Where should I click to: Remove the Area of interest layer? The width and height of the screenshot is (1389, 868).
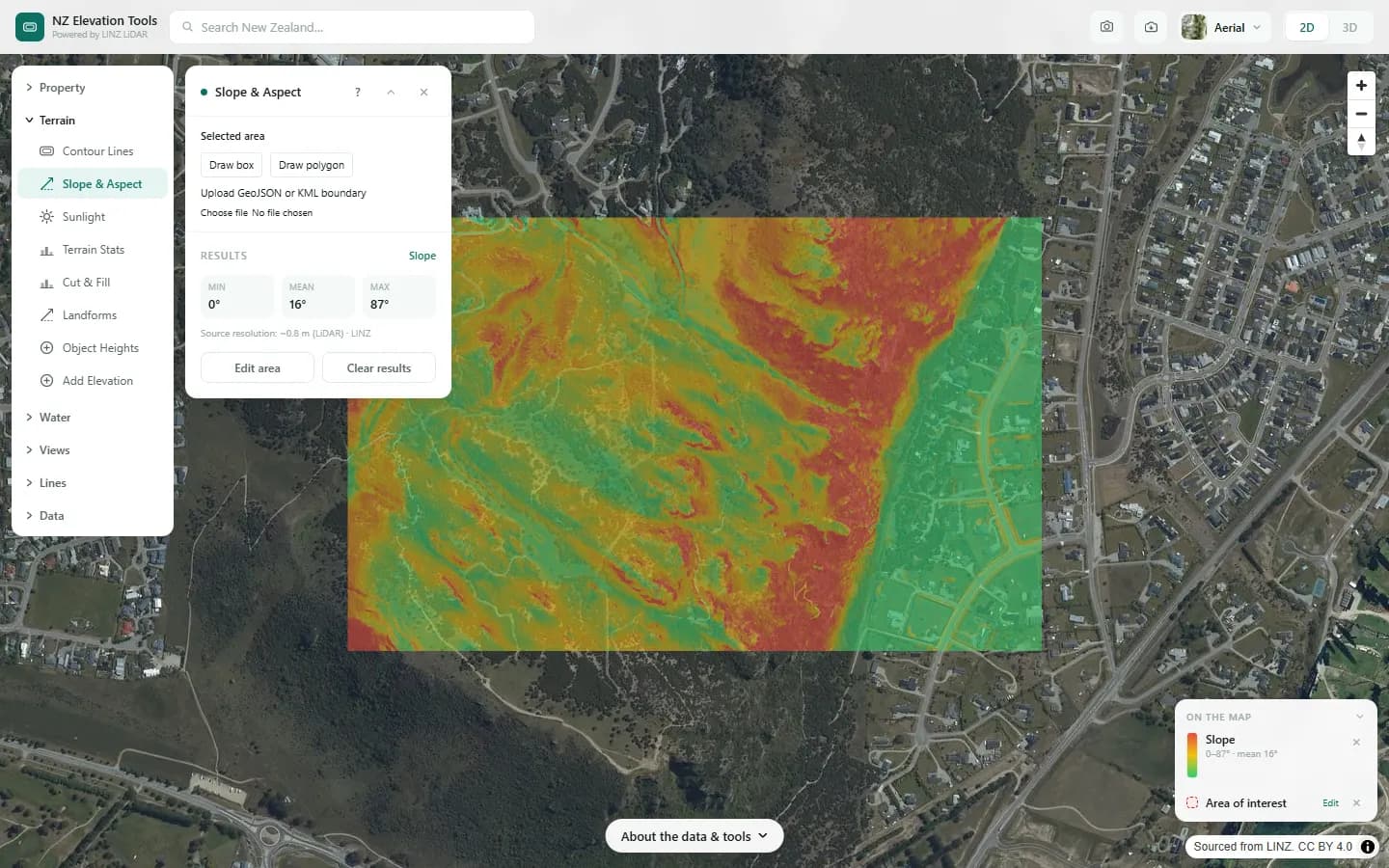(x=1356, y=803)
